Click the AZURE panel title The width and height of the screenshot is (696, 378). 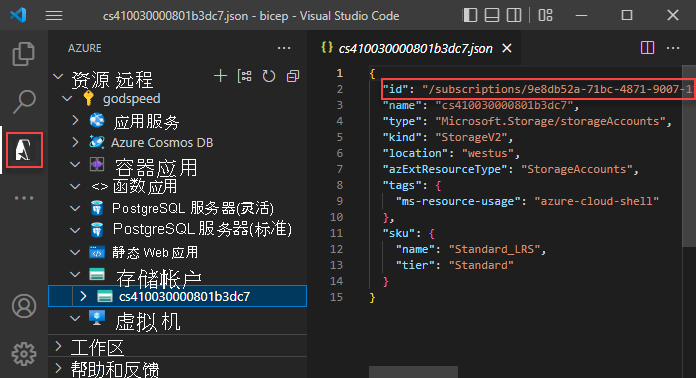click(85, 48)
